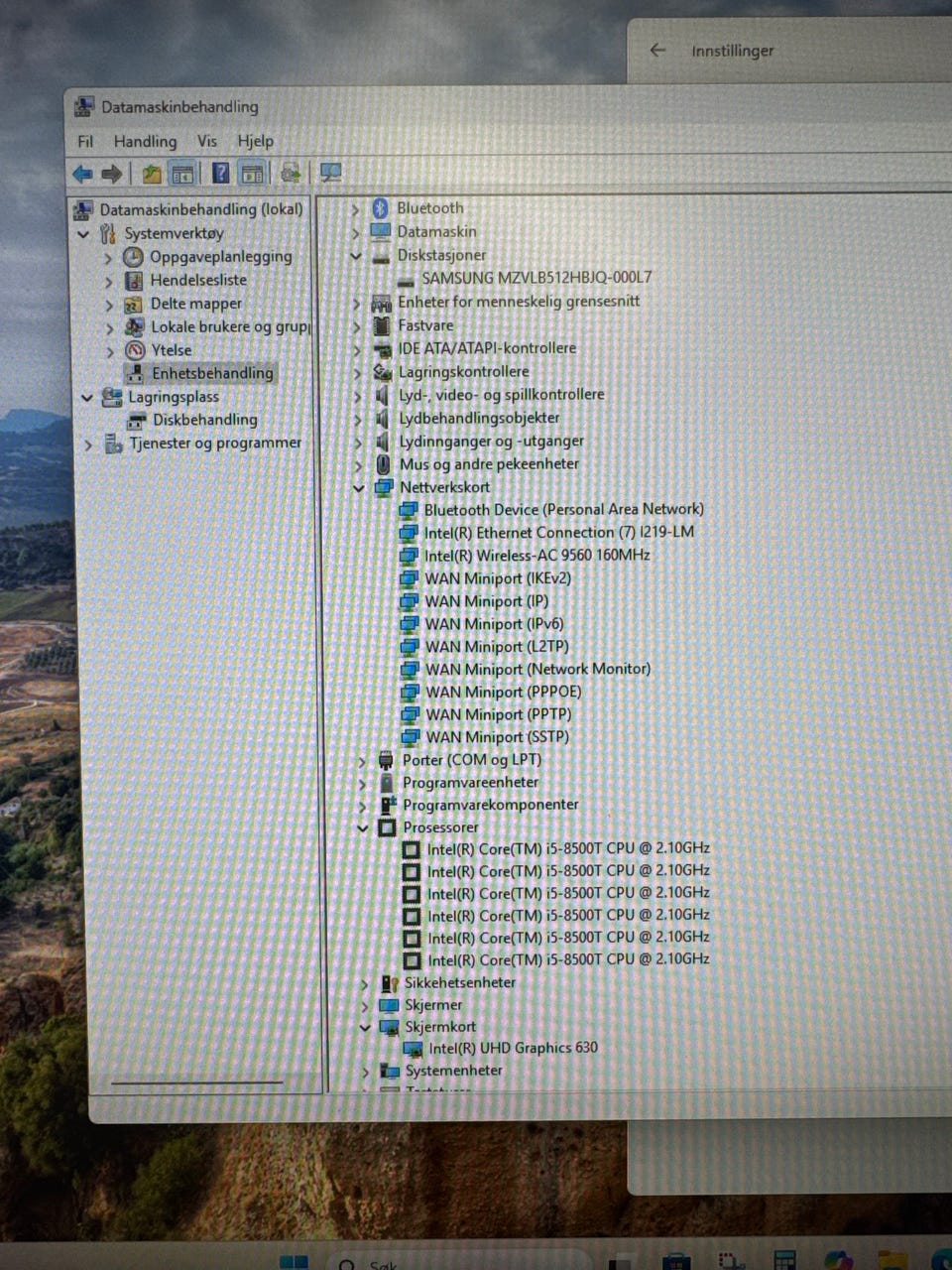Open the Hjelp menu
952x1270 pixels.
click(255, 141)
